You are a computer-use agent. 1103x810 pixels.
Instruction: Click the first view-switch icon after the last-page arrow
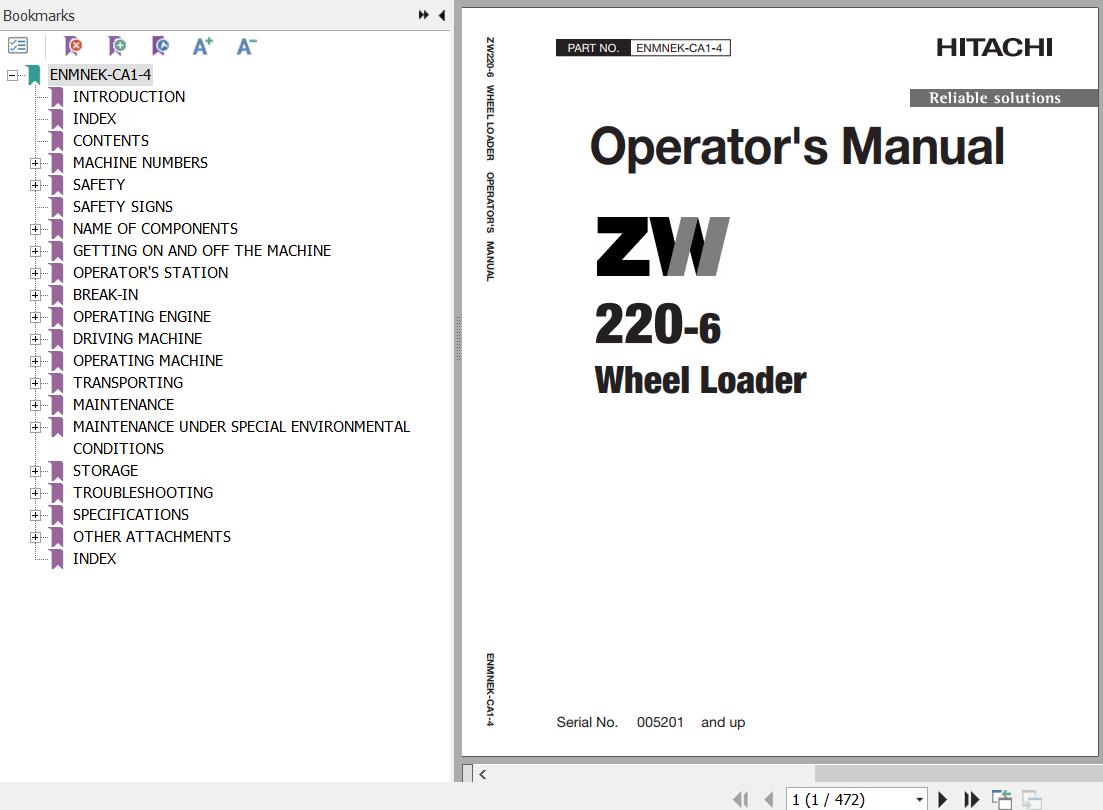1002,799
